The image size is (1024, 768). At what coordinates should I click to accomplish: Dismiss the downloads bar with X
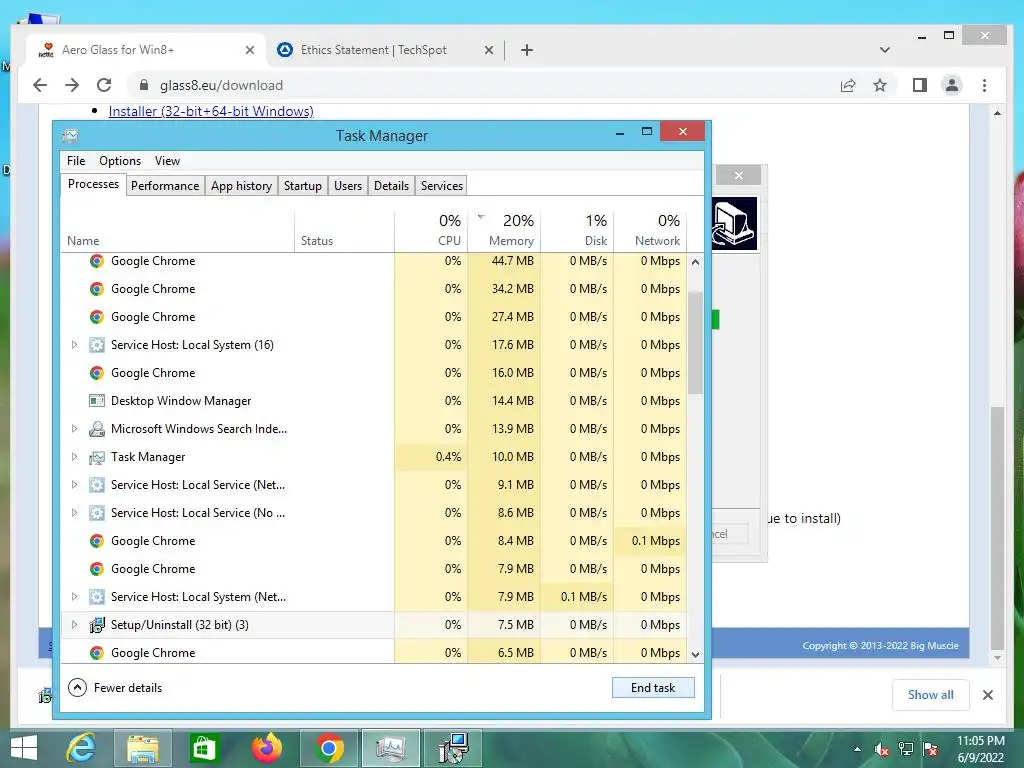tap(987, 695)
